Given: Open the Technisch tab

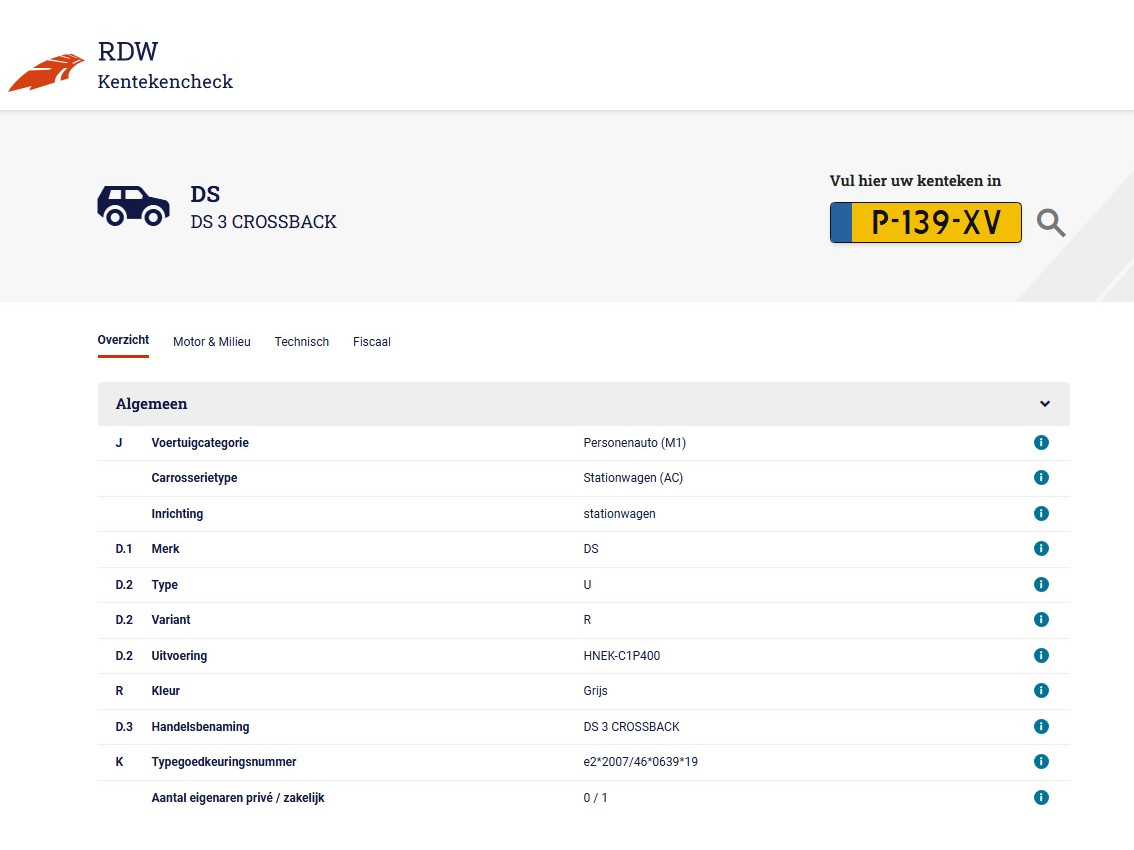Looking at the screenshot, I should pos(302,341).
